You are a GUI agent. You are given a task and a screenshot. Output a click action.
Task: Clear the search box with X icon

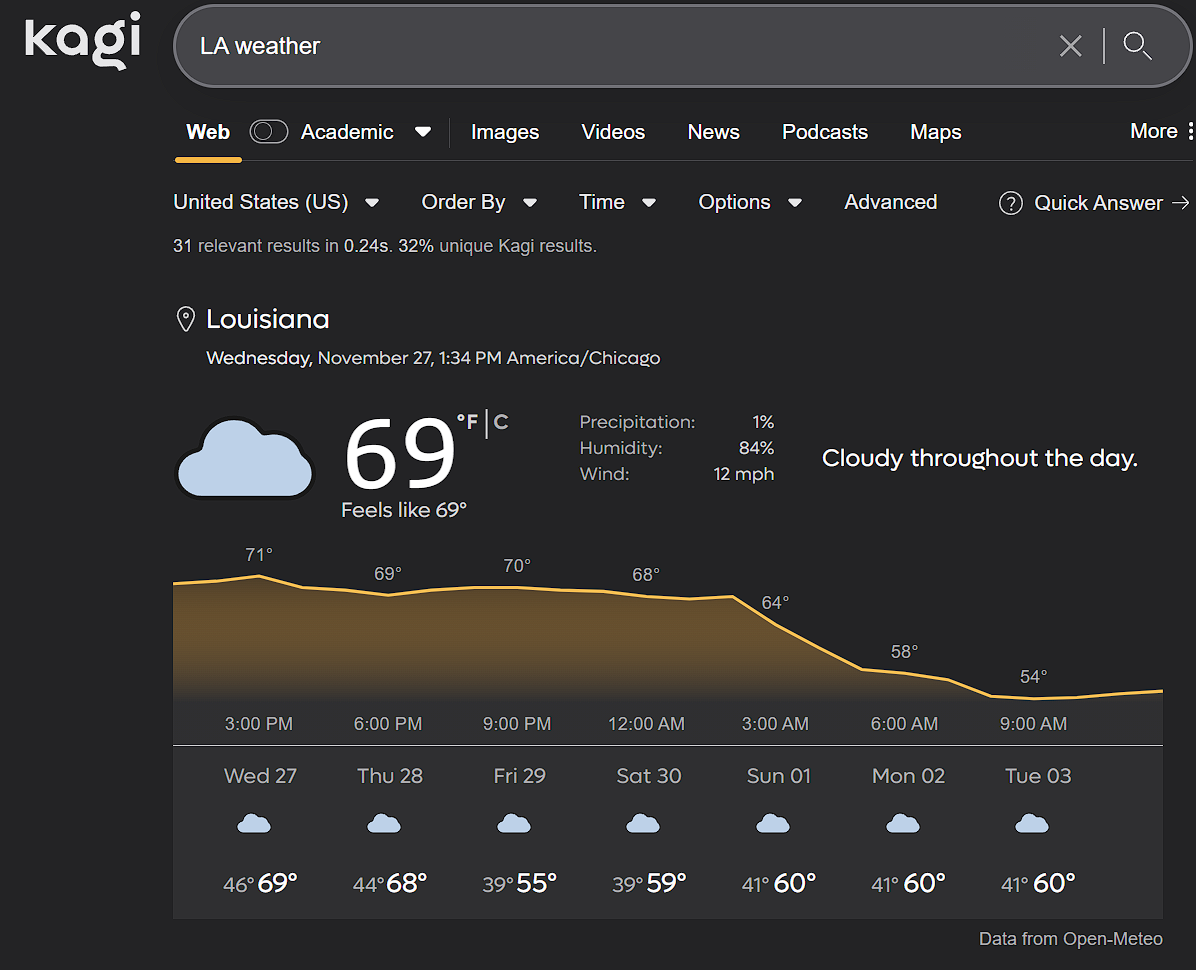coord(1070,46)
